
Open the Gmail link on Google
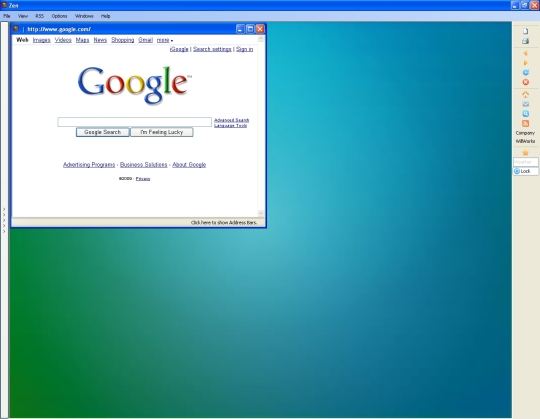coord(145,40)
